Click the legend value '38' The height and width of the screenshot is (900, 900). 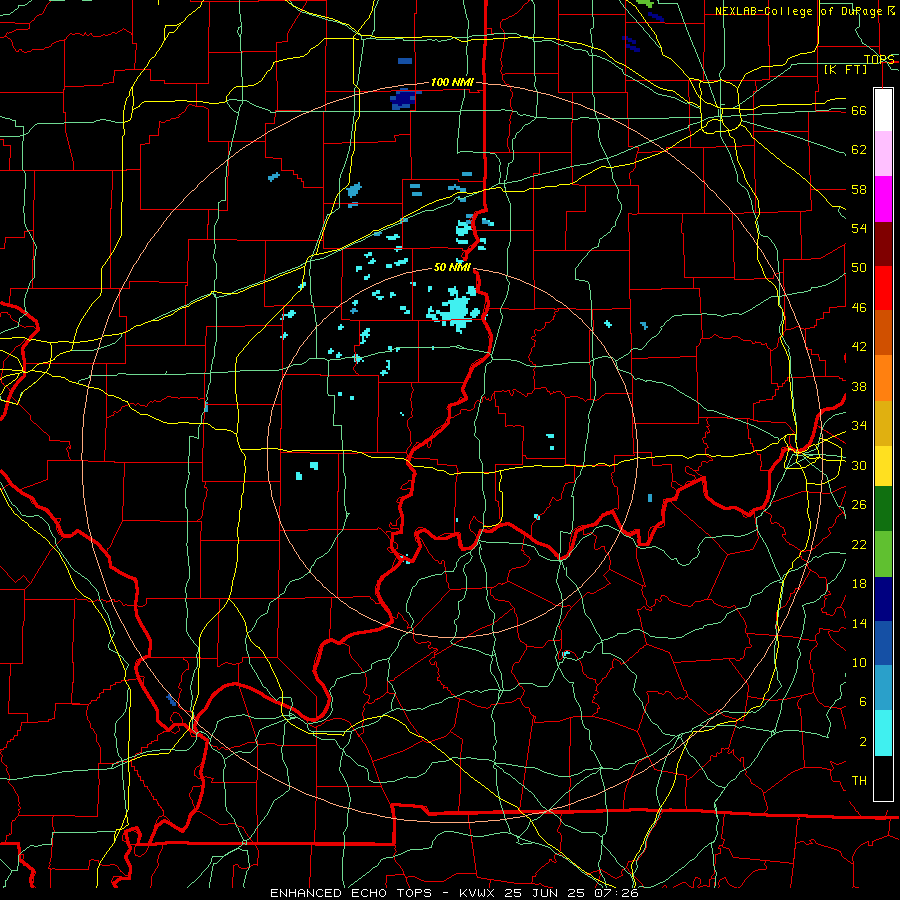point(859,386)
